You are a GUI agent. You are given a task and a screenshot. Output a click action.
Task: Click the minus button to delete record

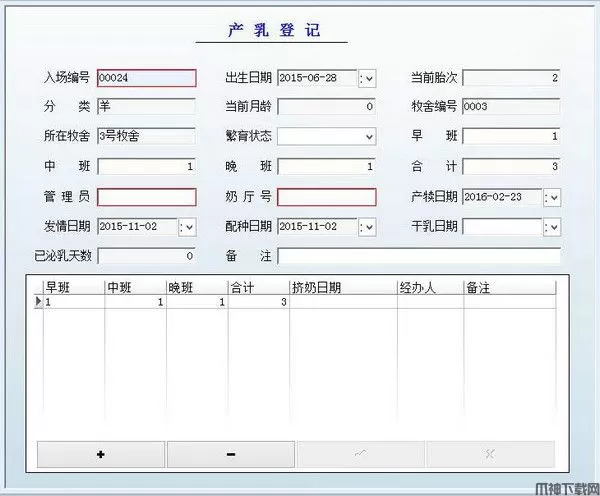(231, 454)
